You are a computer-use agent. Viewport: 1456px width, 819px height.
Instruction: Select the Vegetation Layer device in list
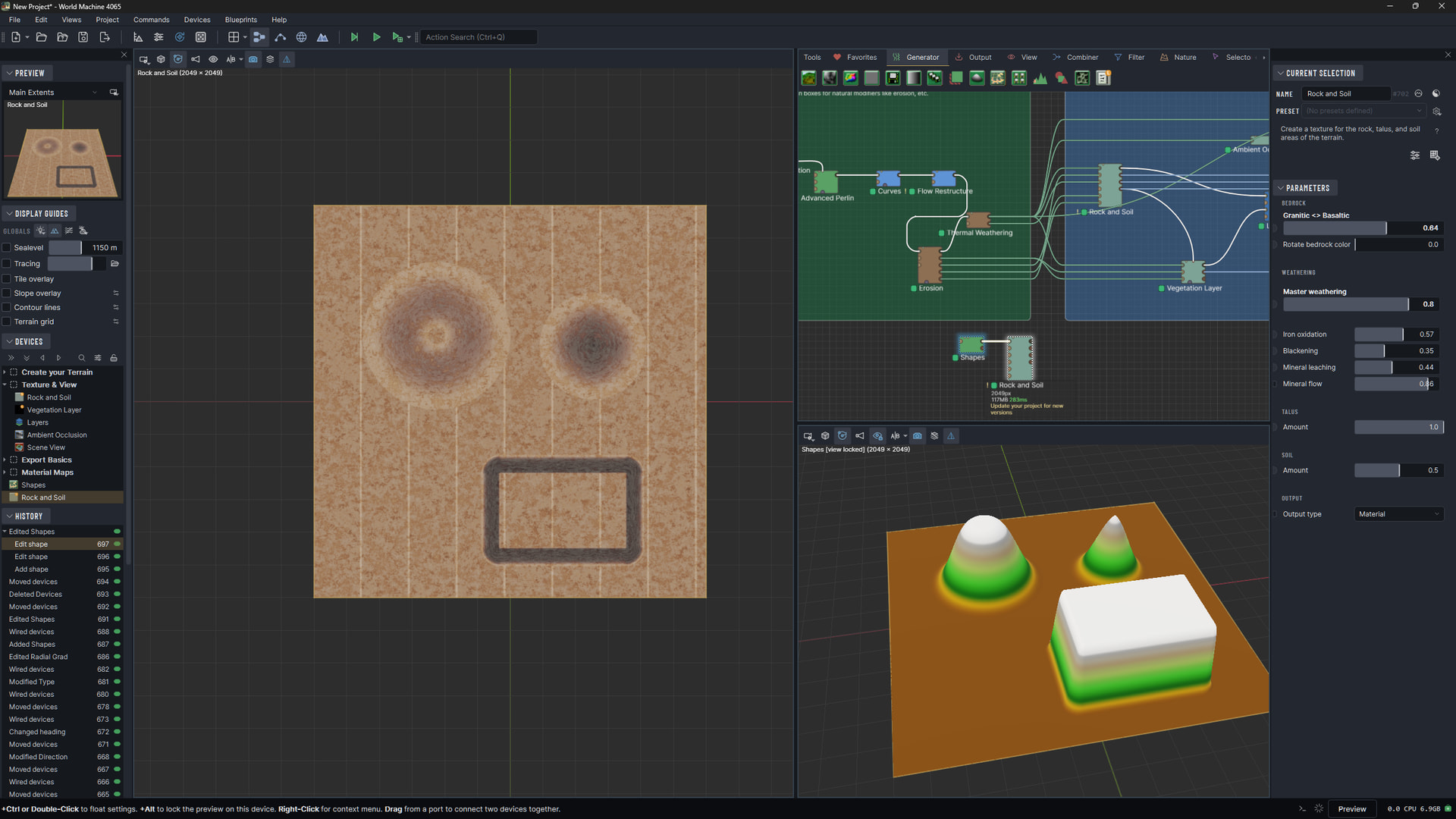point(54,410)
